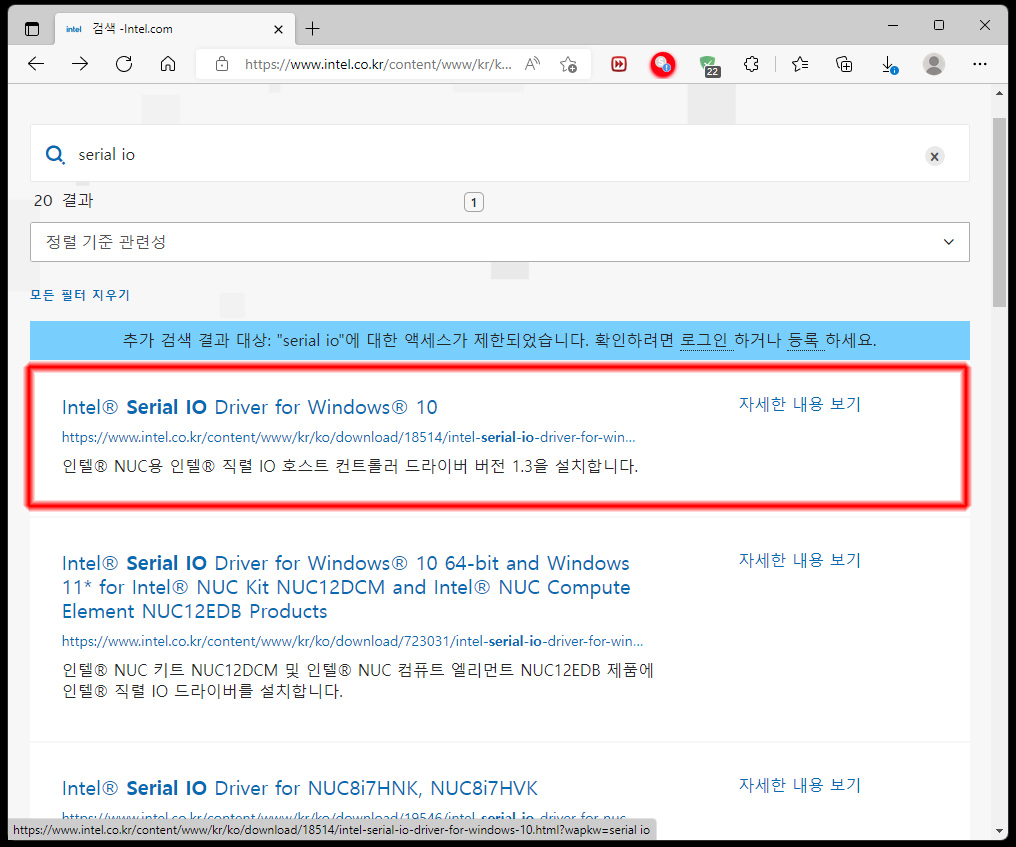Click the green adblocker extension showing 22
Screen dimensions: 1016x847
tap(710, 64)
